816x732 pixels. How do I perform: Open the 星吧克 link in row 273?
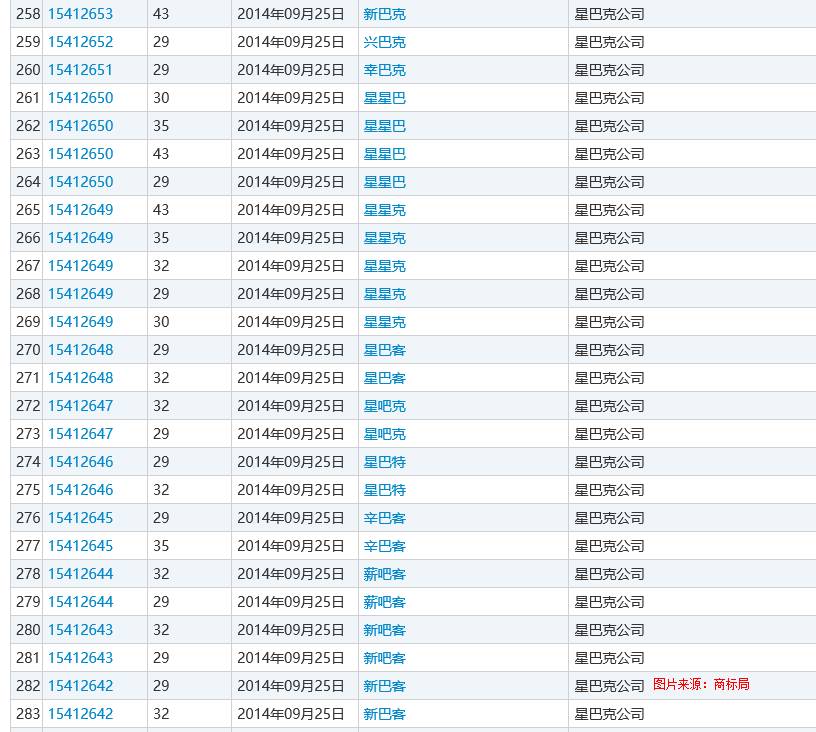385,434
